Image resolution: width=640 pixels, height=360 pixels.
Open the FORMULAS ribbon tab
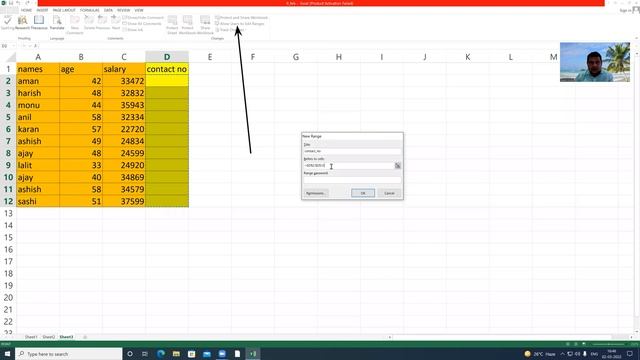(89, 10)
